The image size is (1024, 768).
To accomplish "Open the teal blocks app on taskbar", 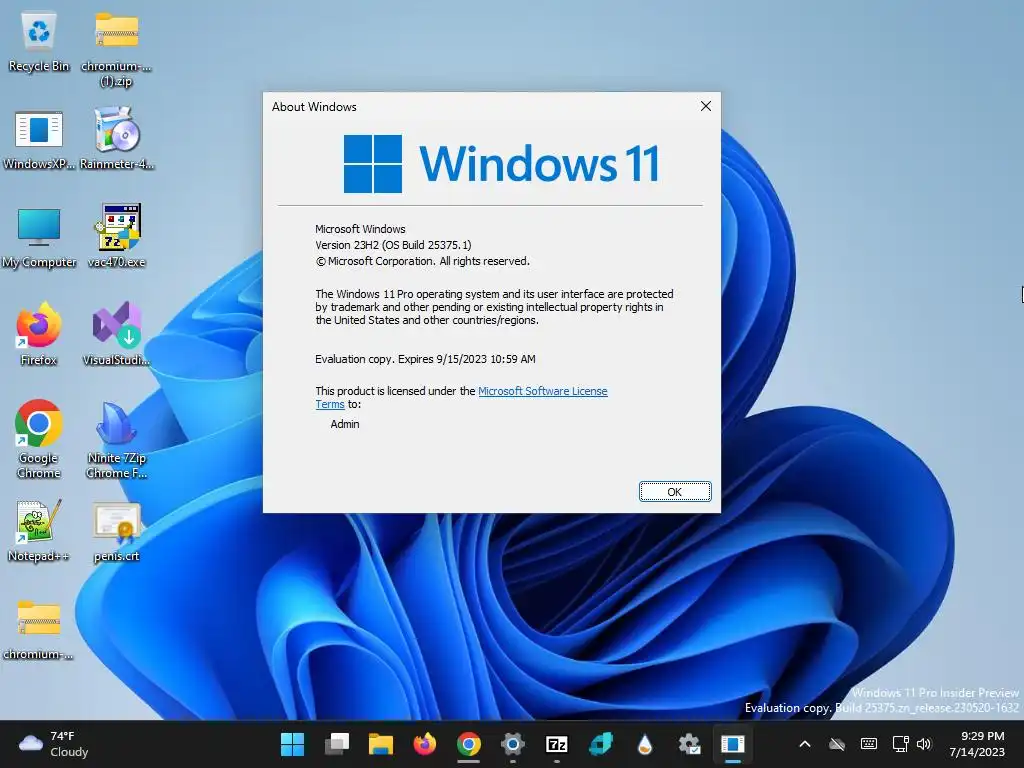I will (x=601, y=744).
